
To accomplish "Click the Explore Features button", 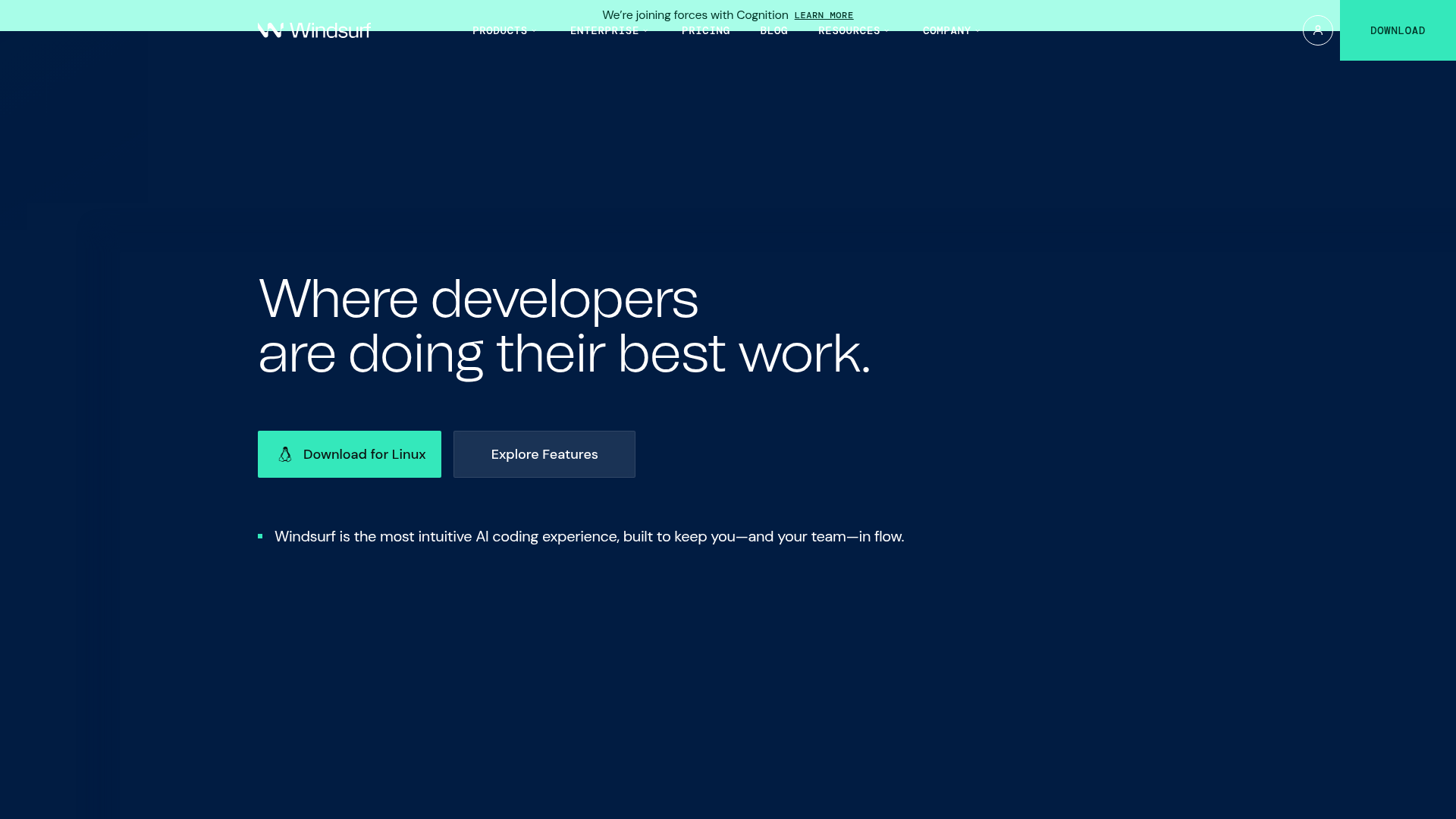I will [x=544, y=454].
